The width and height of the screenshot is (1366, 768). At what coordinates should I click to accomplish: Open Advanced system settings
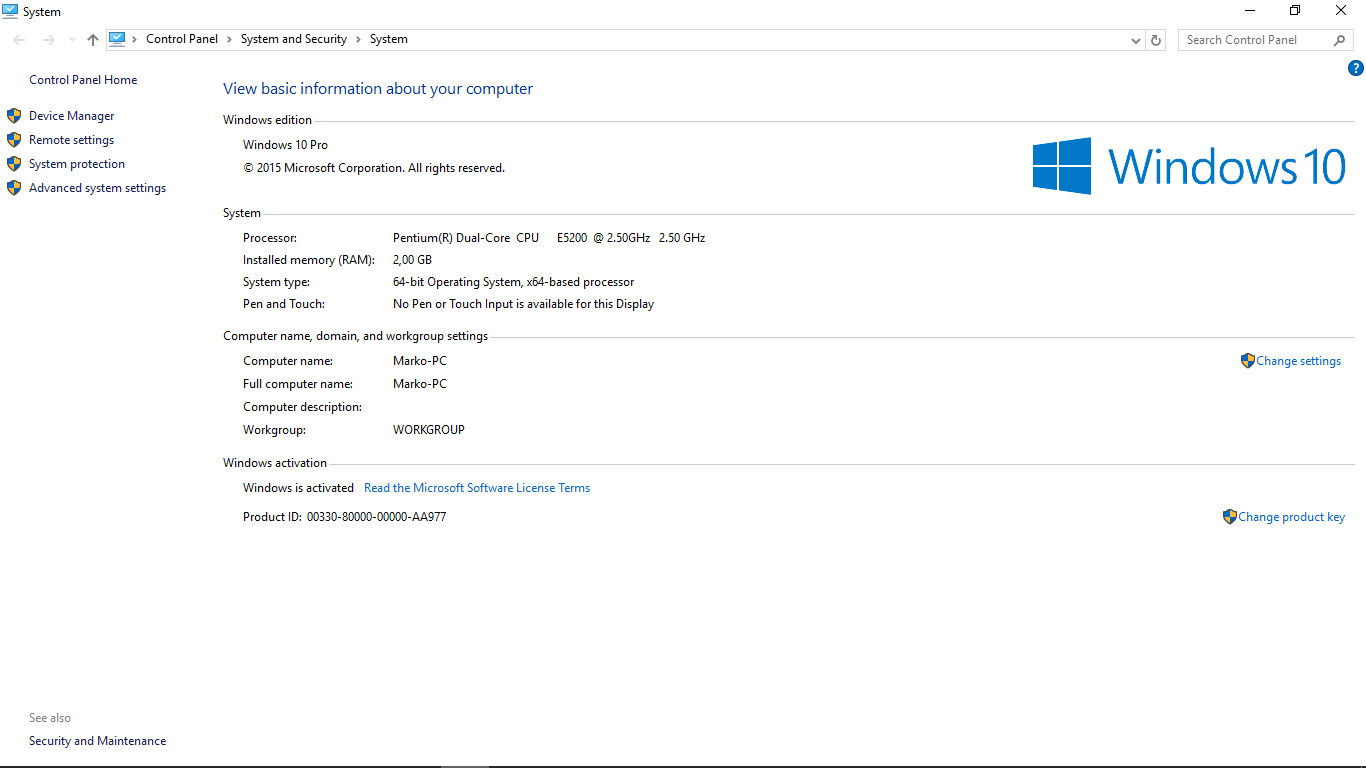tap(98, 188)
